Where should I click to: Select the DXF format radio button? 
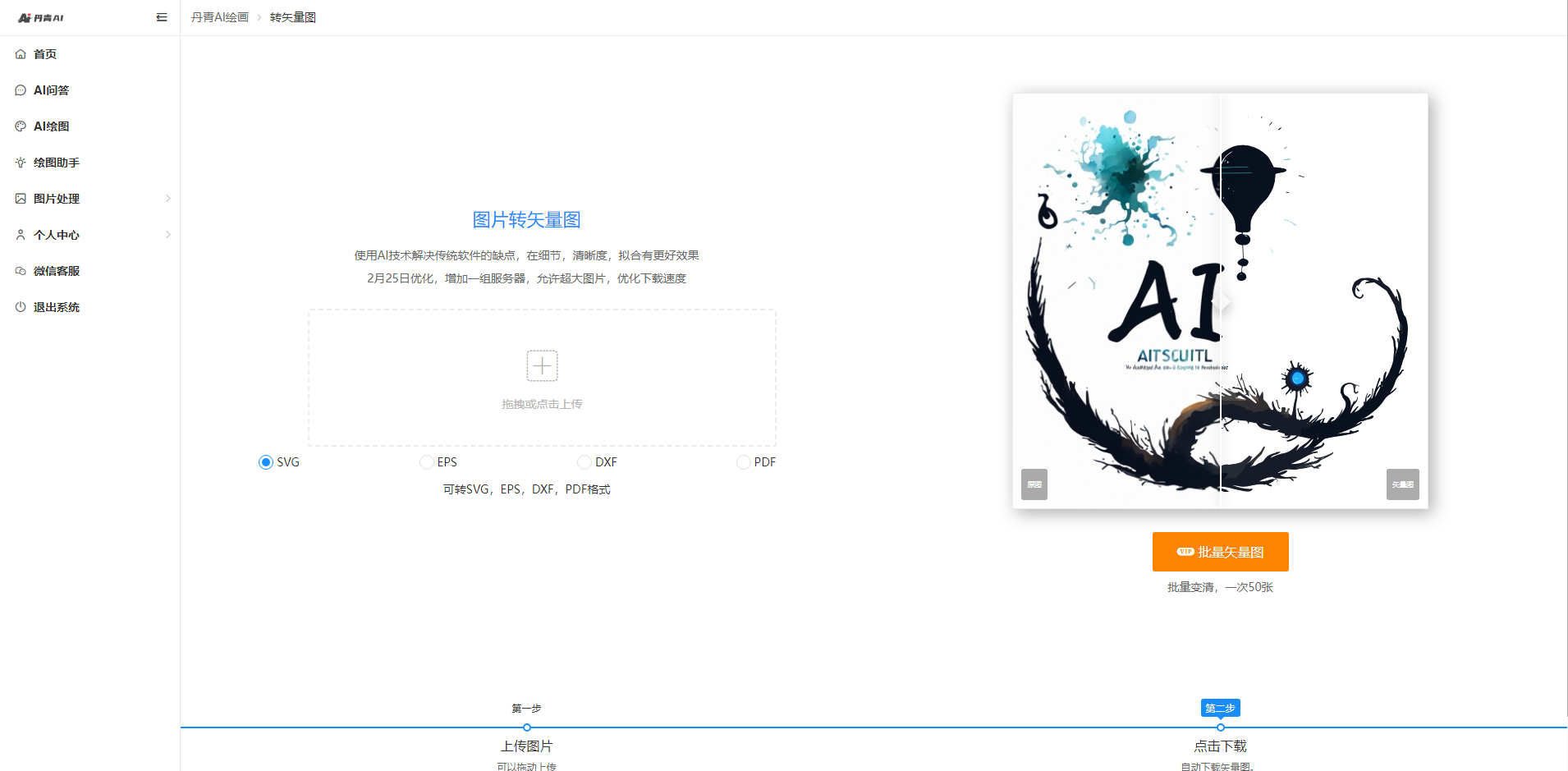point(584,462)
